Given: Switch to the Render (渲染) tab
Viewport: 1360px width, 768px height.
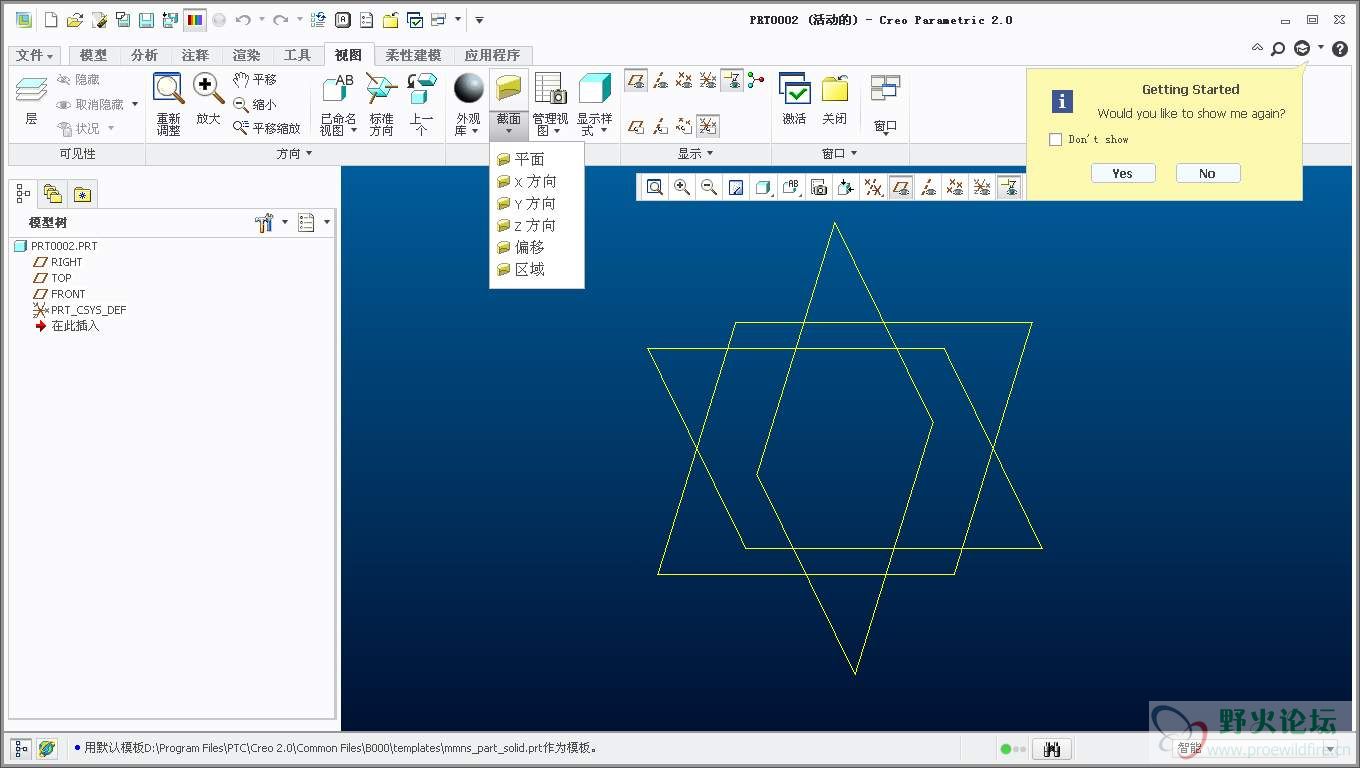Looking at the screenshot, I should [x=246, y=55].
